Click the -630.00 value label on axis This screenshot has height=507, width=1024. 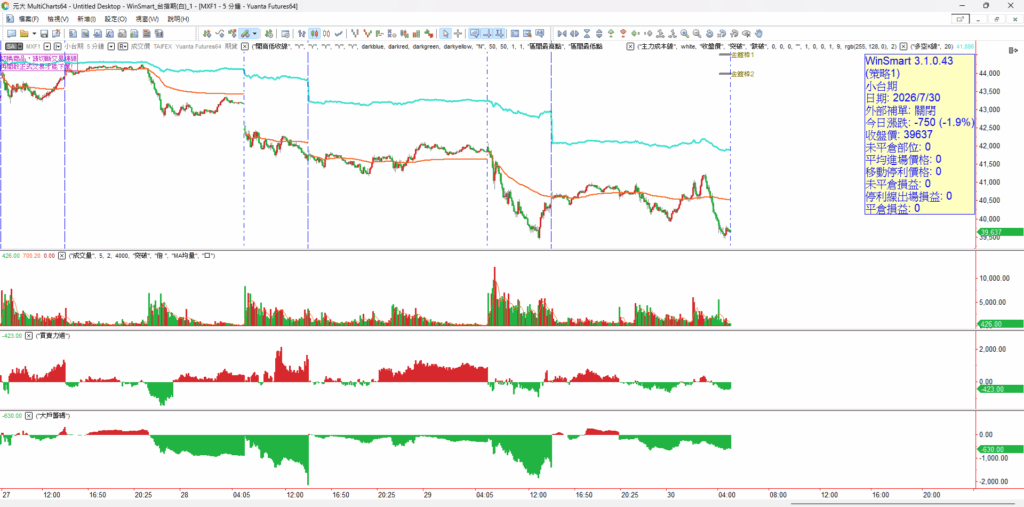pyautogui.click(x=999, y=450)
